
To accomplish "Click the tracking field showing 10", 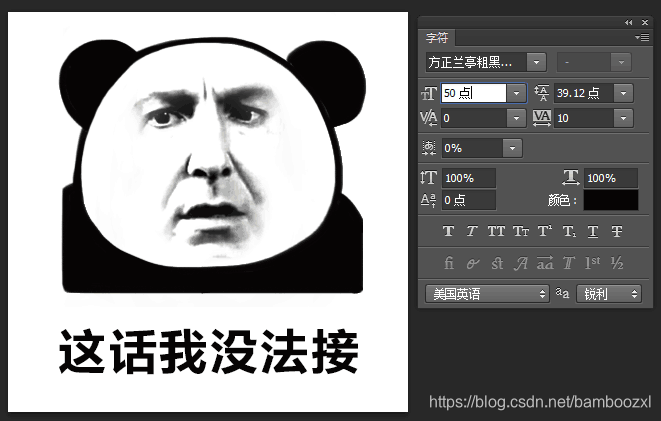I will (584, 118).
